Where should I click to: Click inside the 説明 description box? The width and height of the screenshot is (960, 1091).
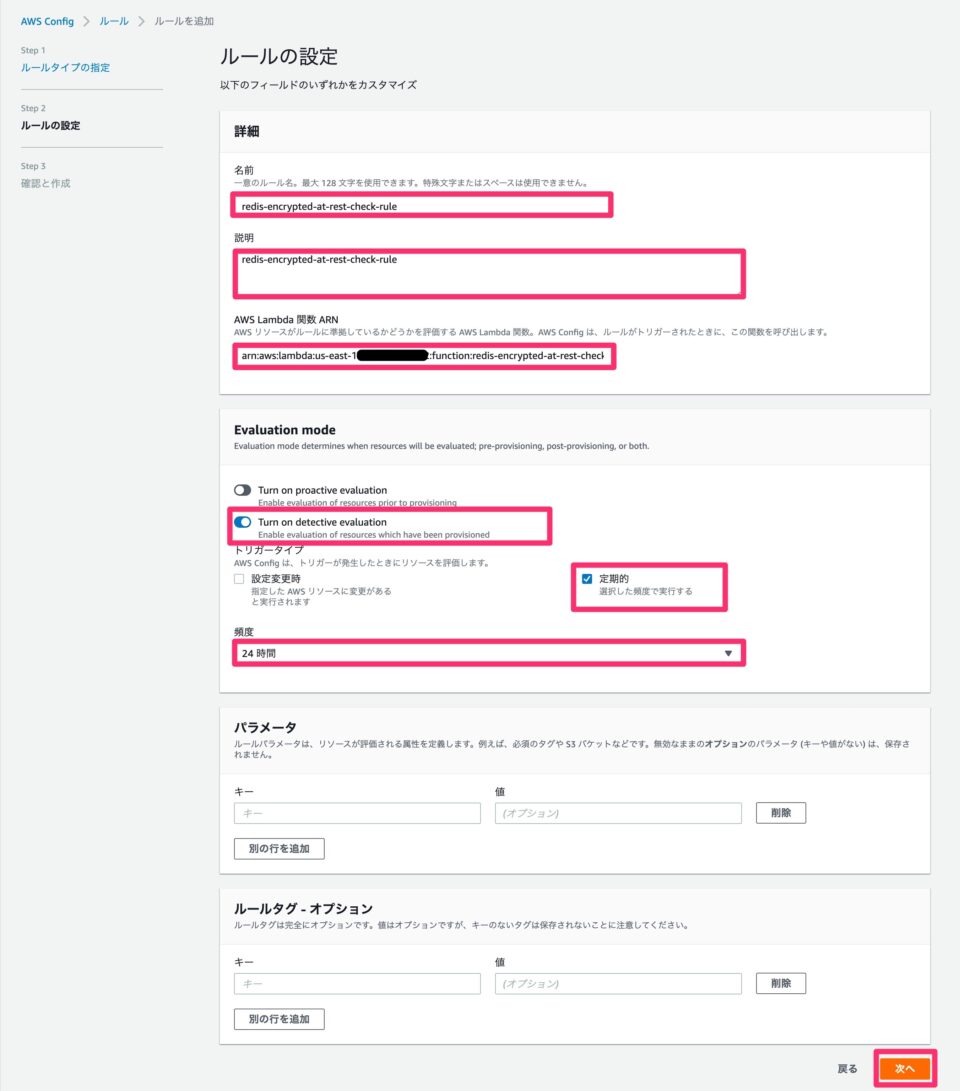(x=485, y=270)
